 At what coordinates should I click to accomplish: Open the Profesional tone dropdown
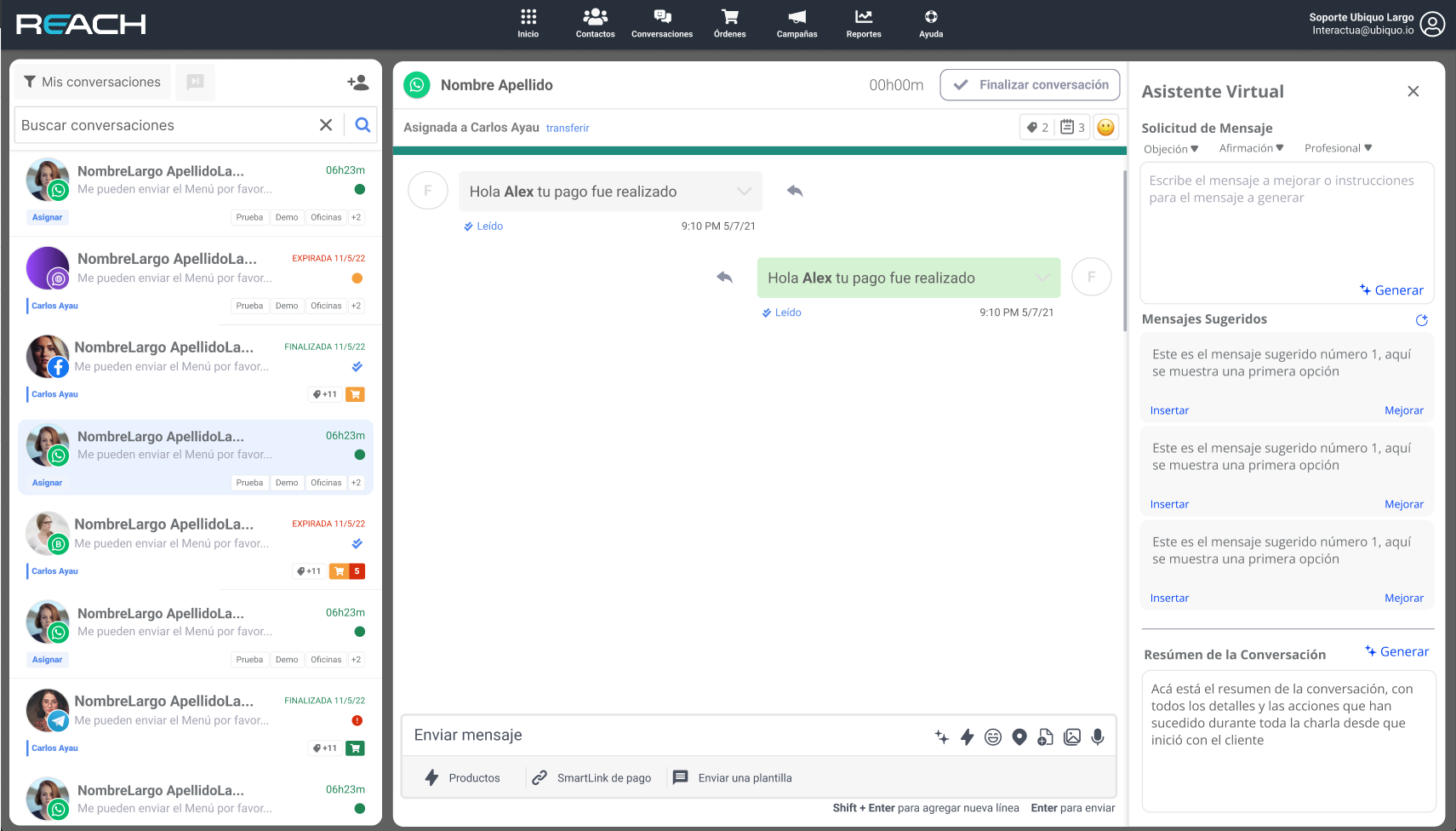[1338, 148]
